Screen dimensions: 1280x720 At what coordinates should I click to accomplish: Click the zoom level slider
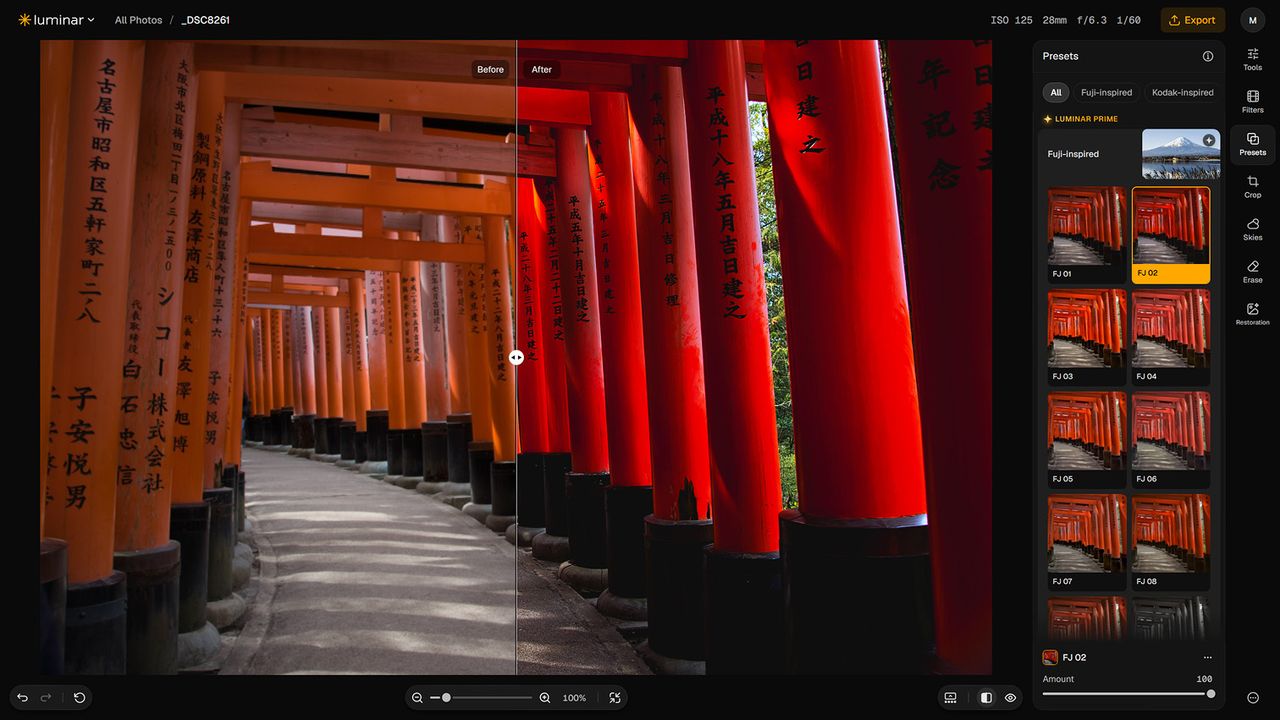pyautogui.click(x=481, y=698)
